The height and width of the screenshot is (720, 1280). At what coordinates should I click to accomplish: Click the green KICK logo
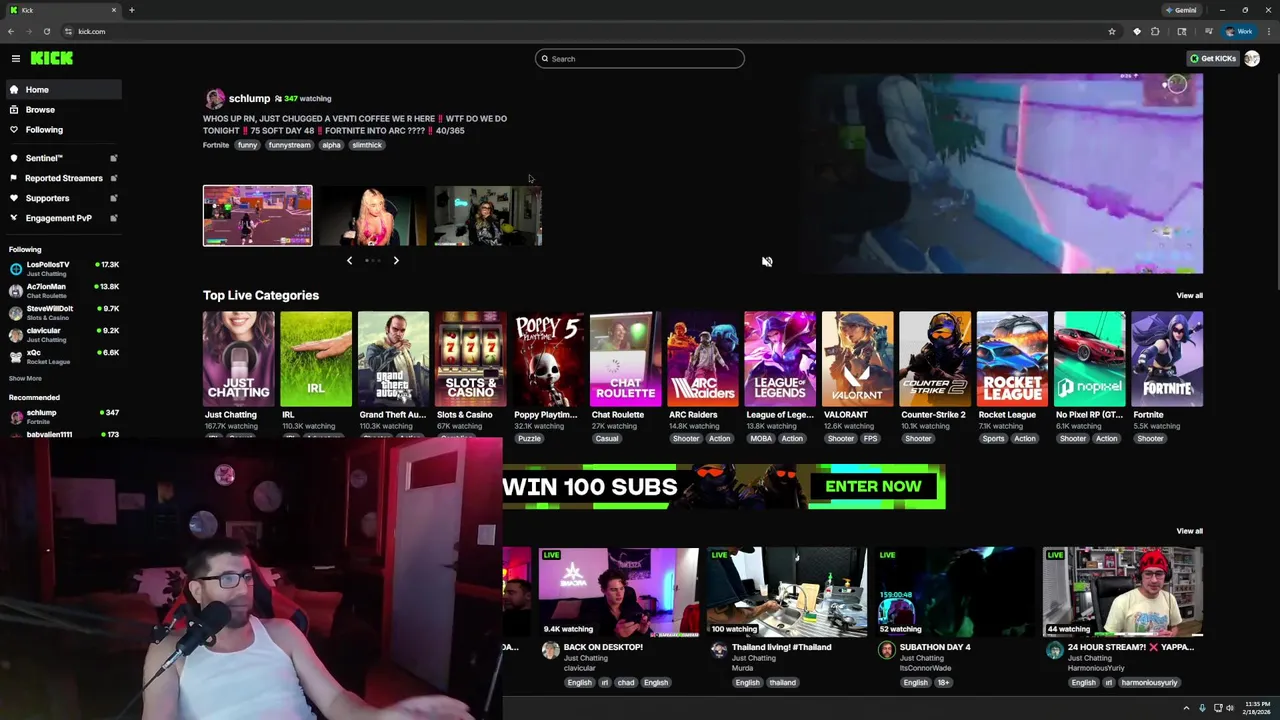tap(51, 59)
